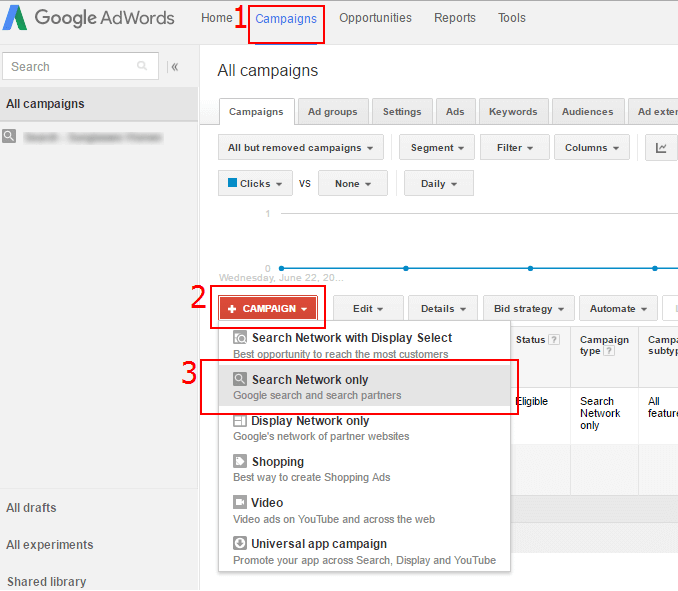The width and height of the screenshot is (678, 591).
Task: Click the Display Network only icon
Action: (x=240, y=421)
